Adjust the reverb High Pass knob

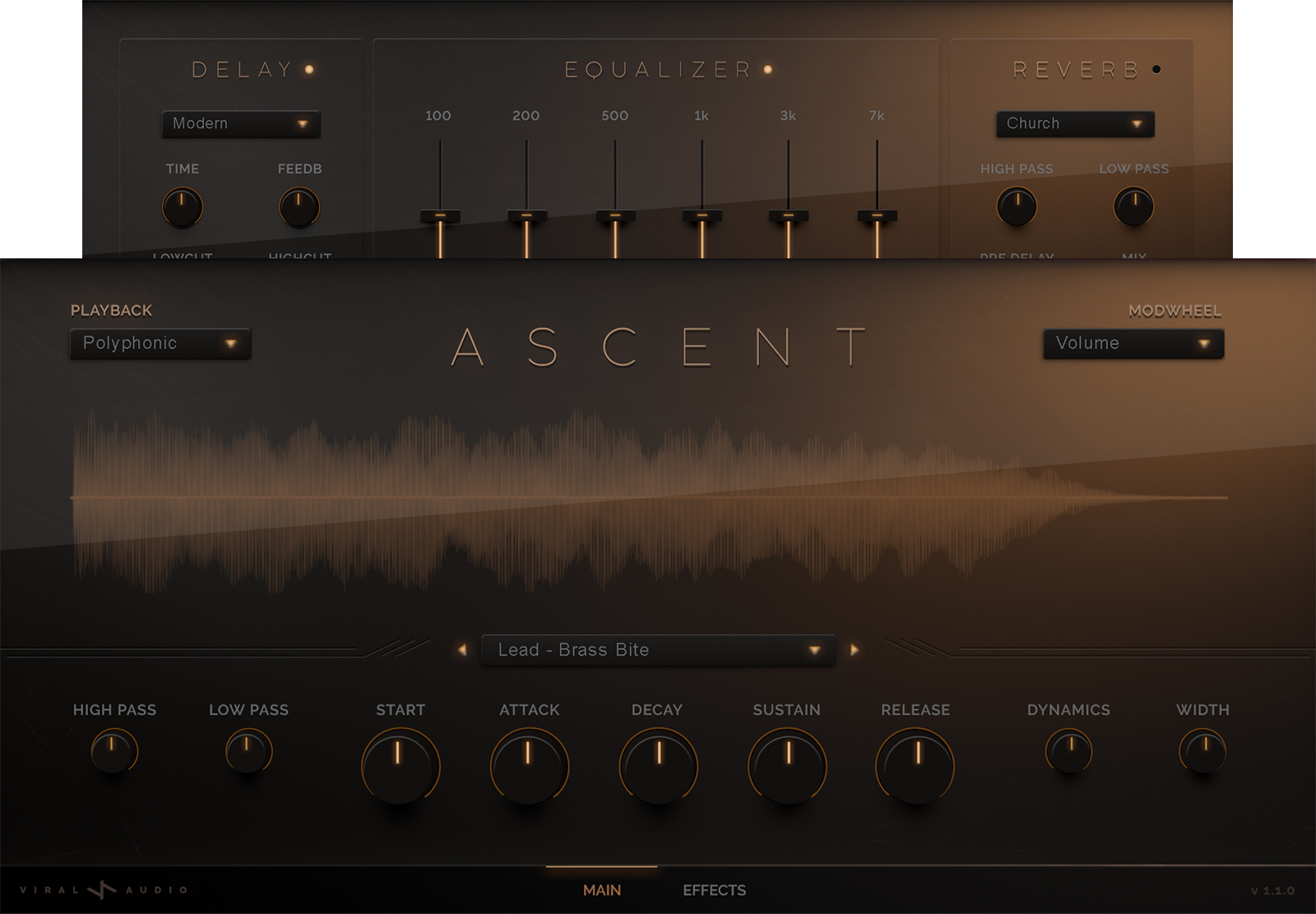click(1017, 206)
